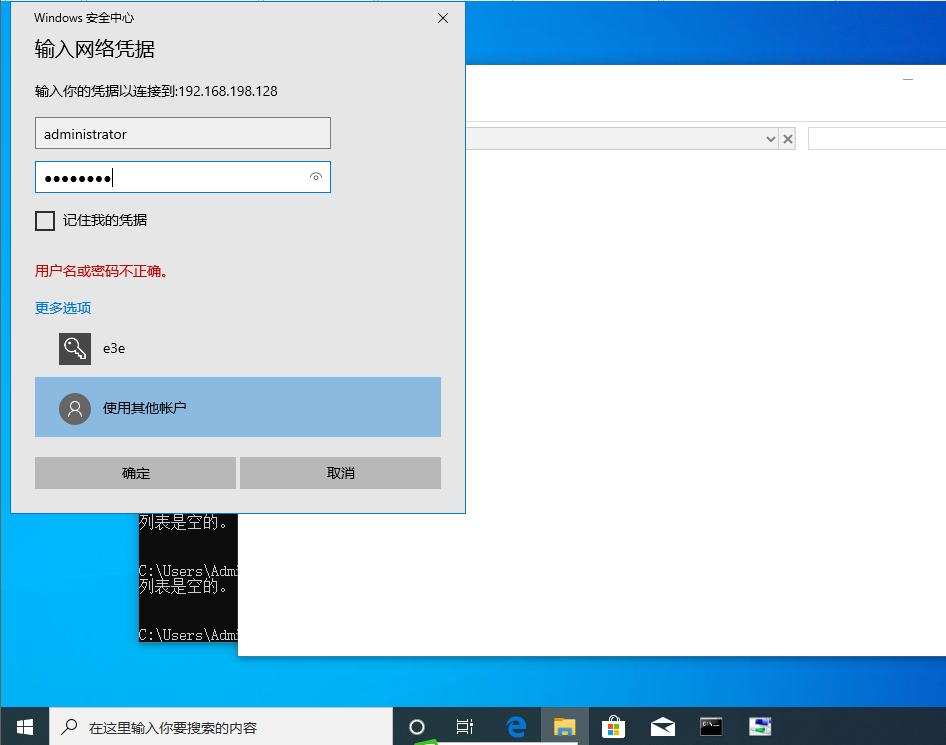Expand 更多选项 in the credential dialog

click(62, 308)
